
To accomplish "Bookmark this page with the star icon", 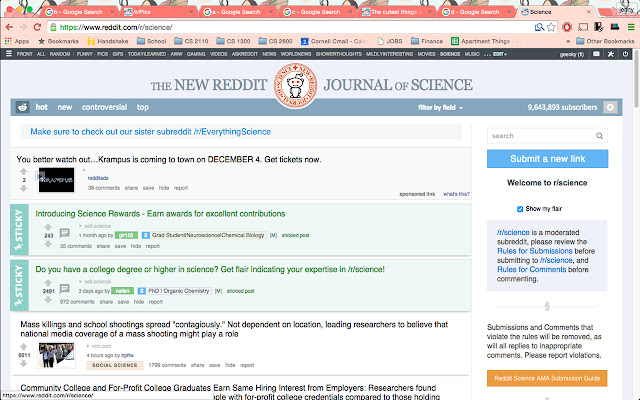I will point(551,27).
